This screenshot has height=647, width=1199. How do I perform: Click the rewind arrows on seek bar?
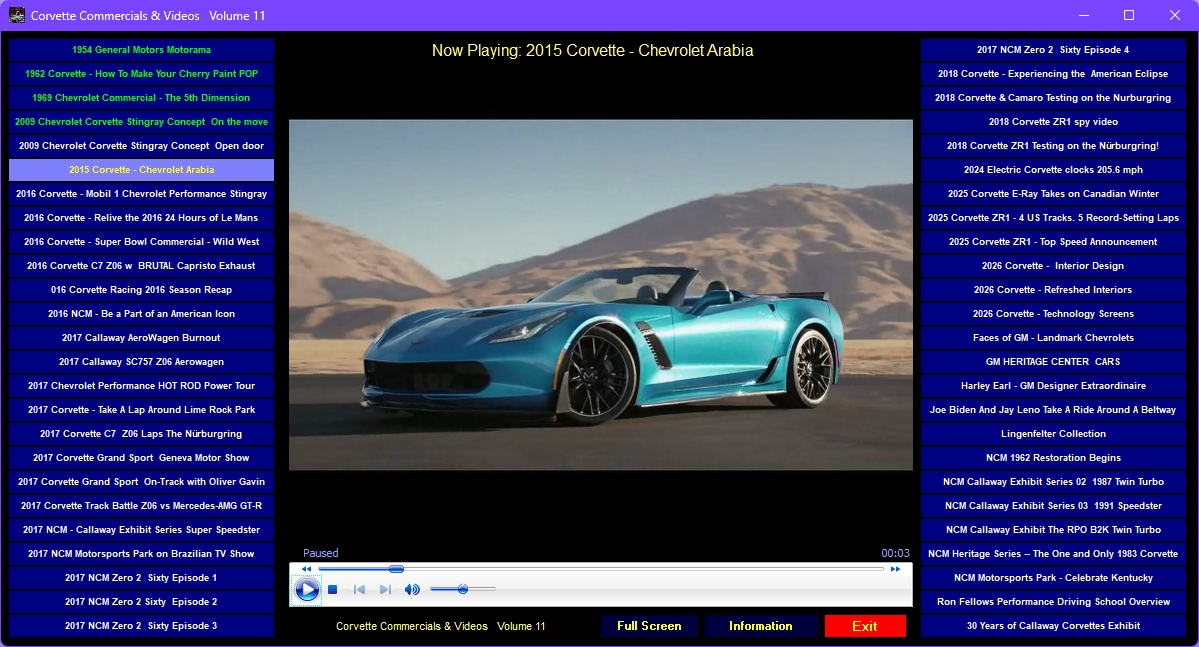tap(307, 569)
